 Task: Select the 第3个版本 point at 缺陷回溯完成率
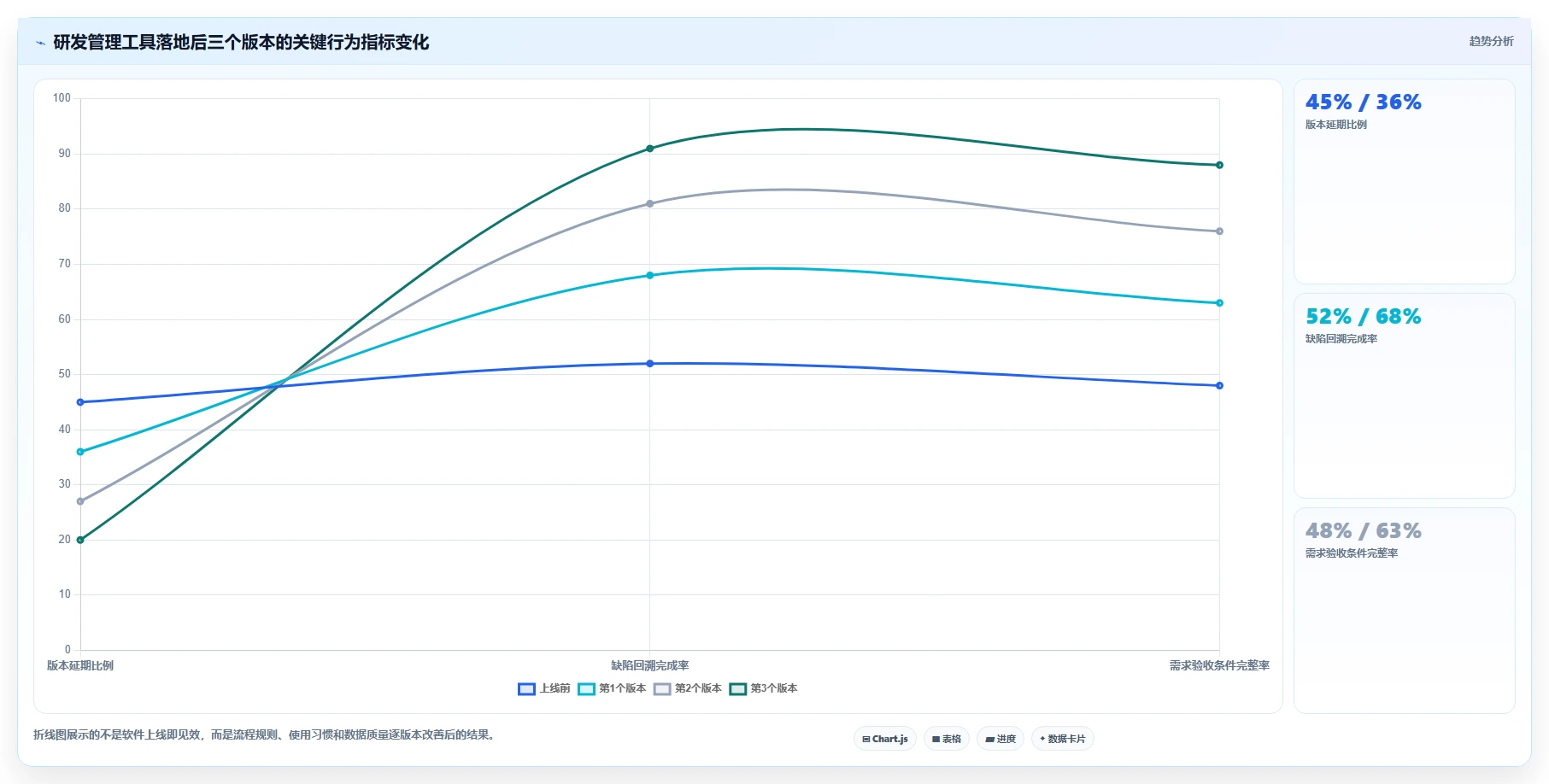pos(650,149)
